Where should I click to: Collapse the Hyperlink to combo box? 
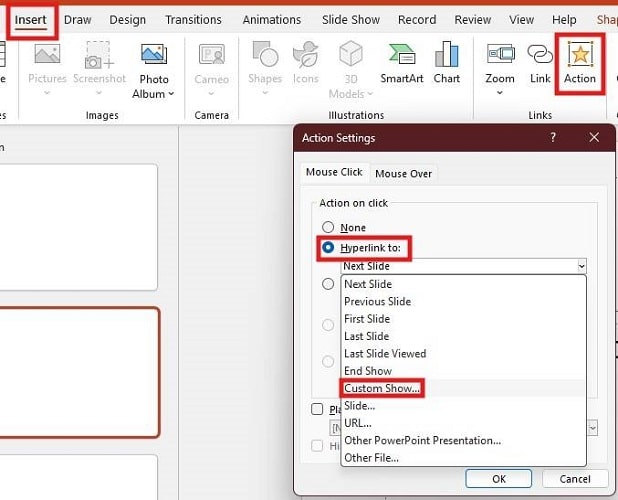point(580,266)
